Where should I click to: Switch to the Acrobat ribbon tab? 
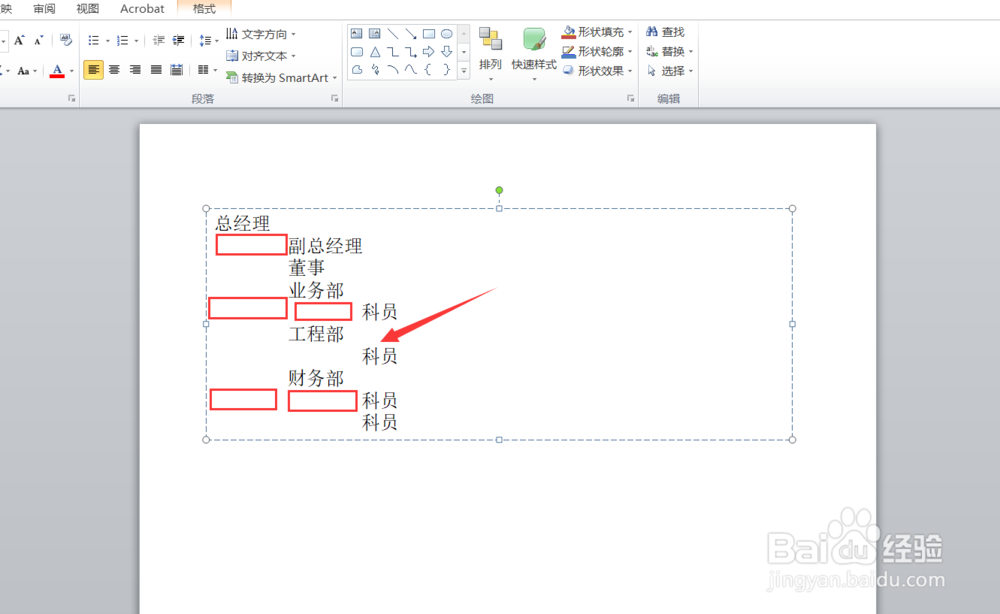(142, 9)
